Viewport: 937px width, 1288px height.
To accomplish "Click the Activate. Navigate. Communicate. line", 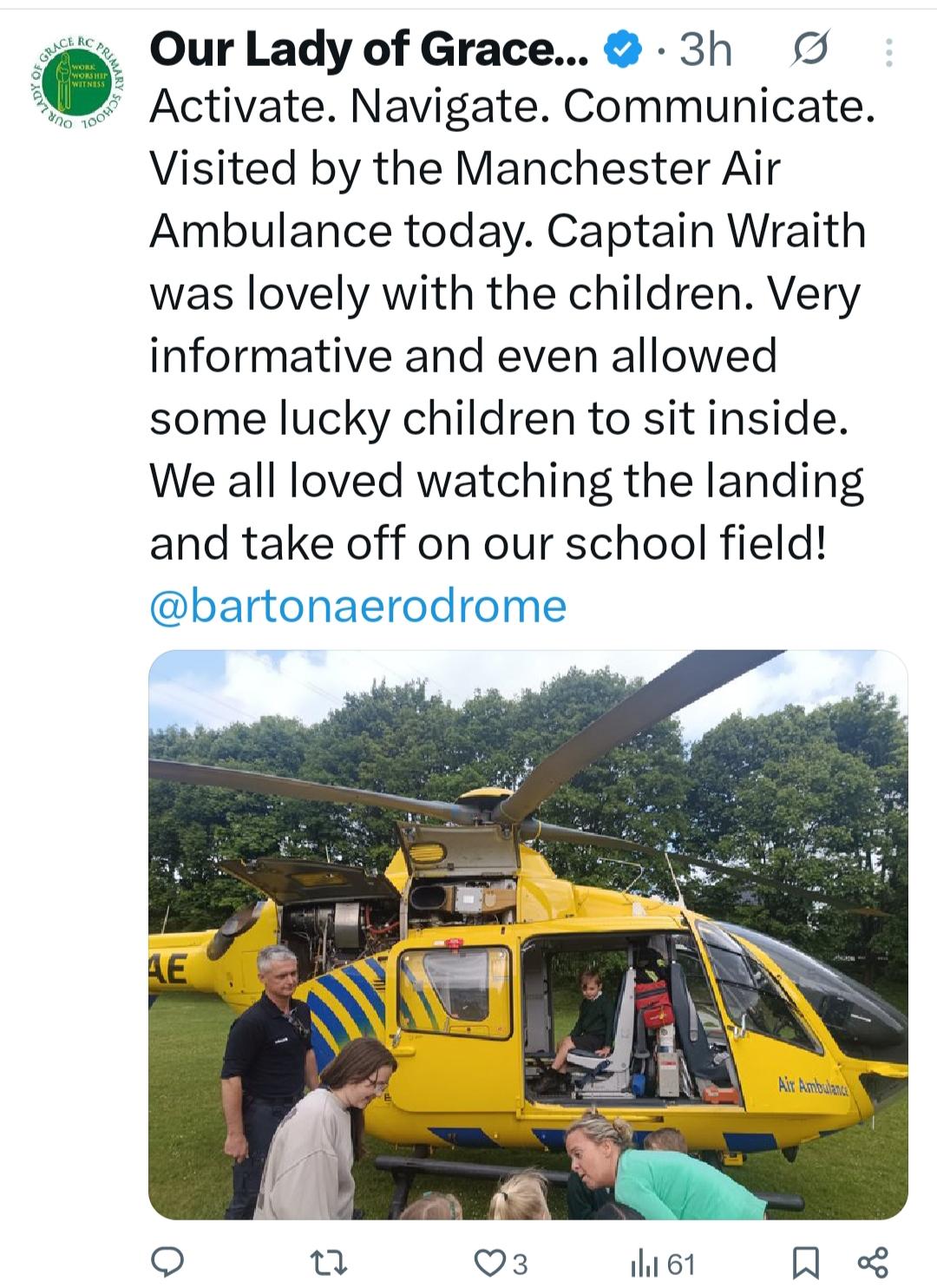I will [x=512, y=107].
